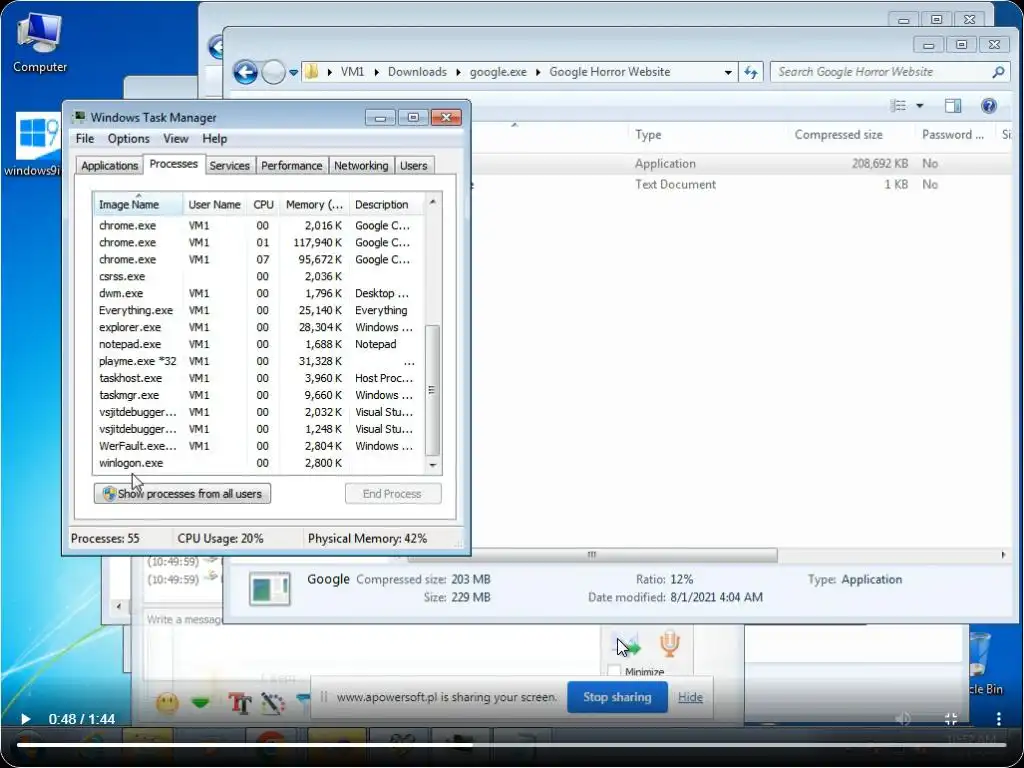Open the Options menu in Task Manager
The width and height of the screenshot is (1024, 768).
tap(129, 138)
